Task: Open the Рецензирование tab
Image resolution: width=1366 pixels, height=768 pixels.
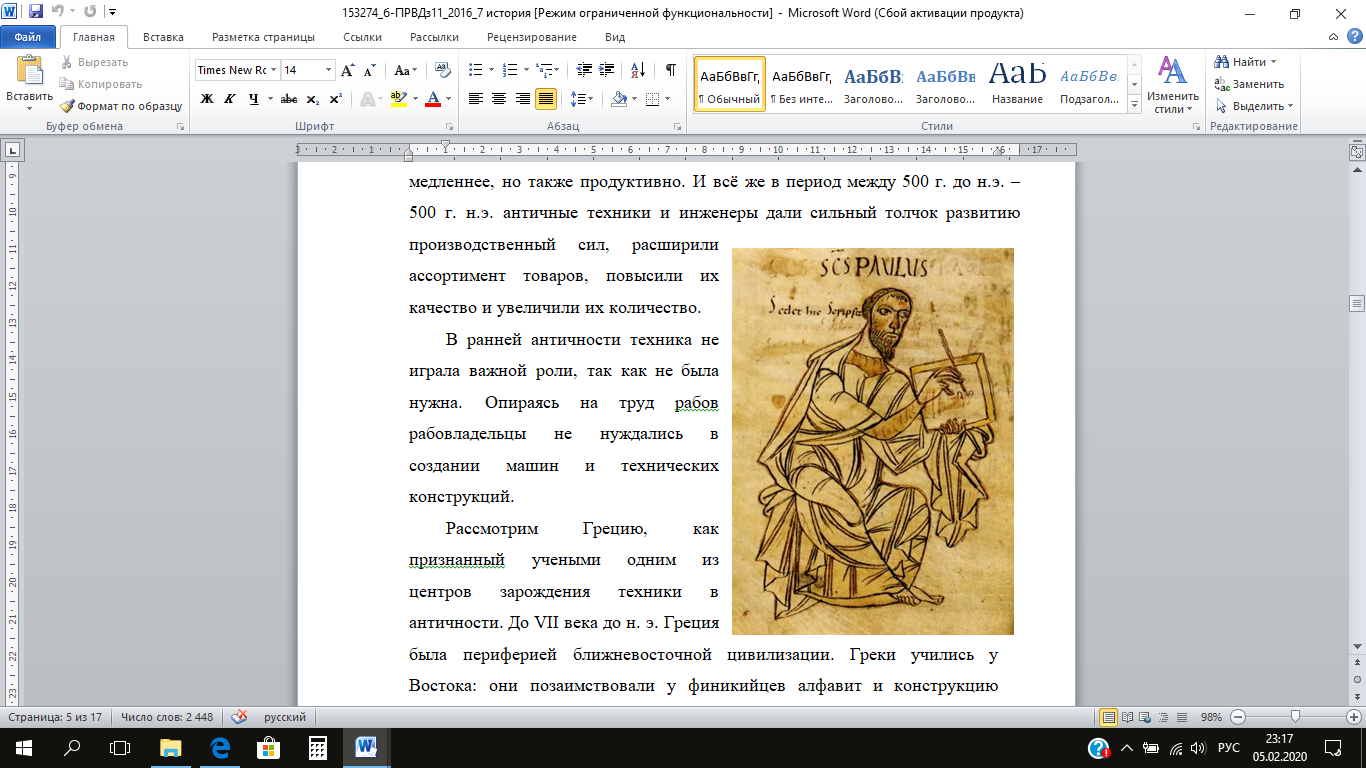Action: point(531,37)
